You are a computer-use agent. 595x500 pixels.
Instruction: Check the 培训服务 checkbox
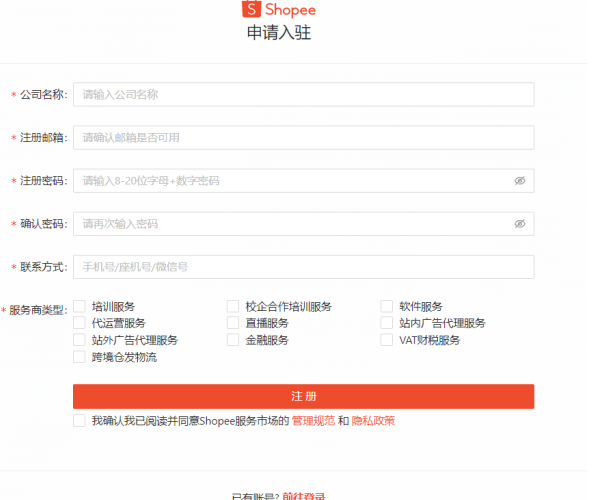[x=79, y=306]
